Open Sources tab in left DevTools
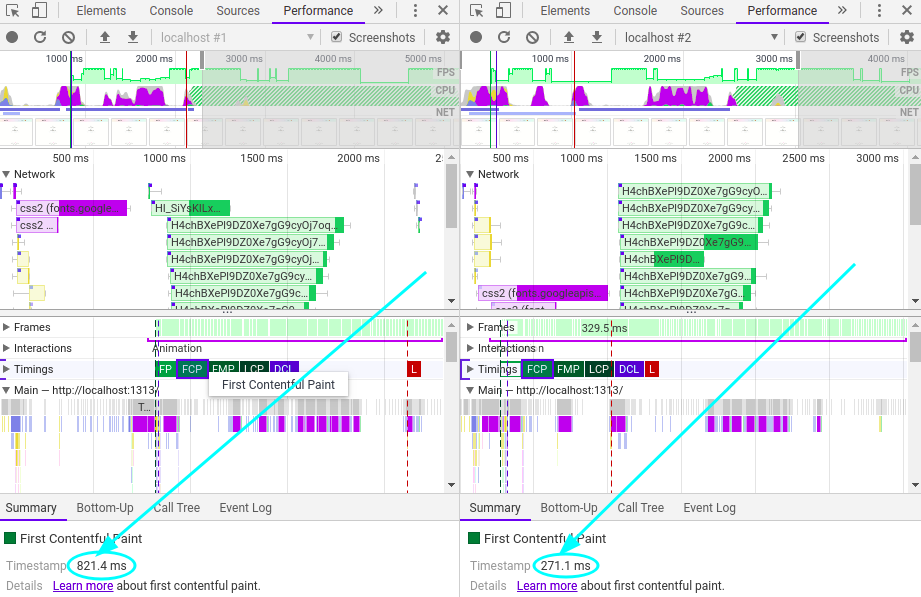Viewport: 921px width, 597px height. [x=238, y=11]
